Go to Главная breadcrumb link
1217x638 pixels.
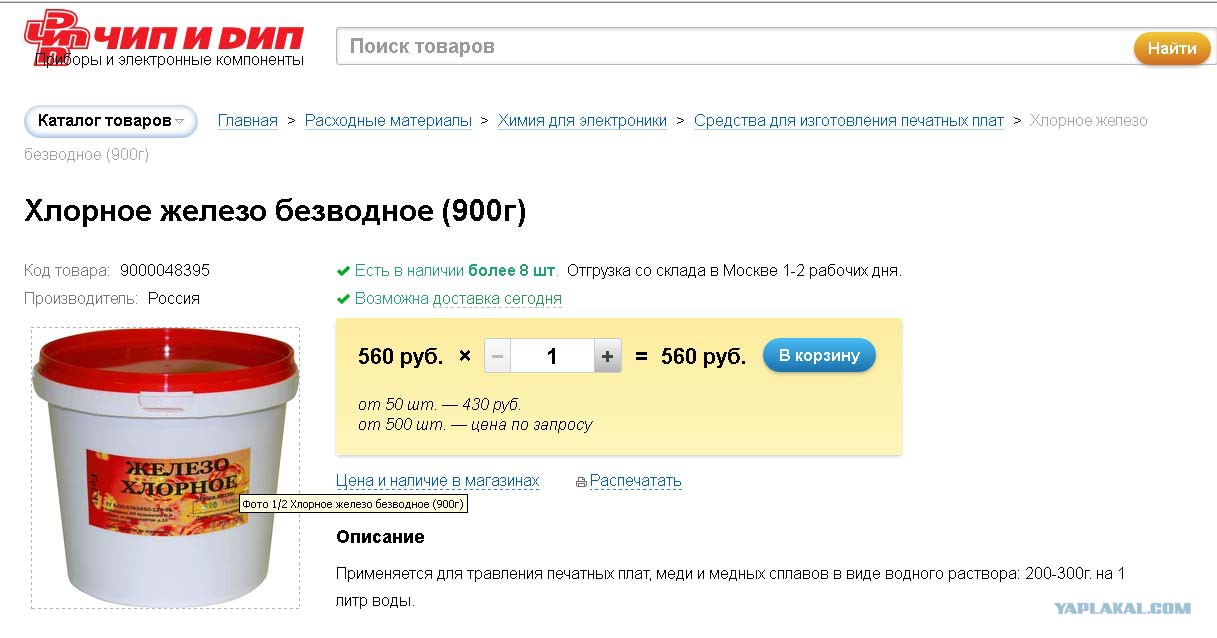tap(248, 121)
